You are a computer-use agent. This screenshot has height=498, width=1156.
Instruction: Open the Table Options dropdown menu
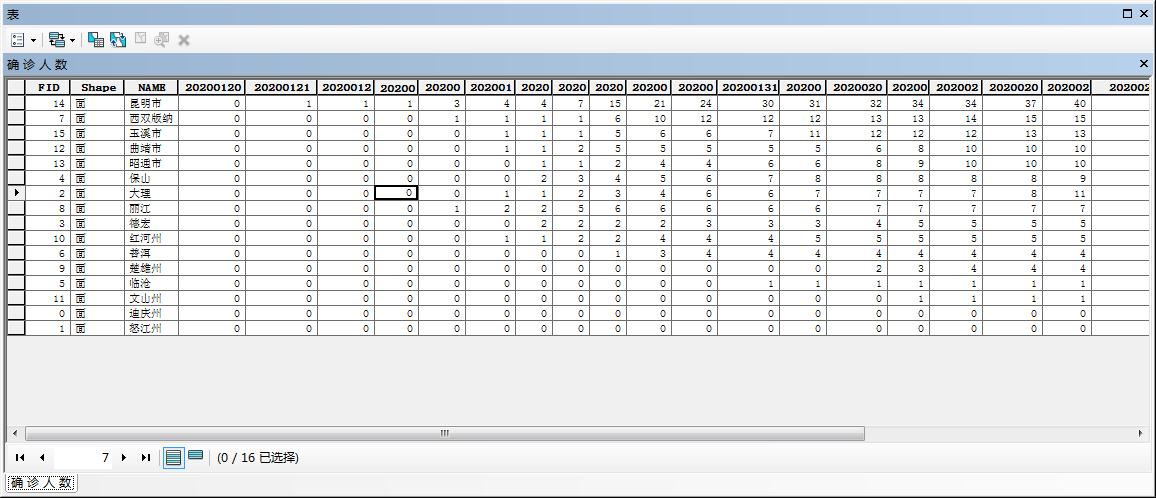click(24, 40)
